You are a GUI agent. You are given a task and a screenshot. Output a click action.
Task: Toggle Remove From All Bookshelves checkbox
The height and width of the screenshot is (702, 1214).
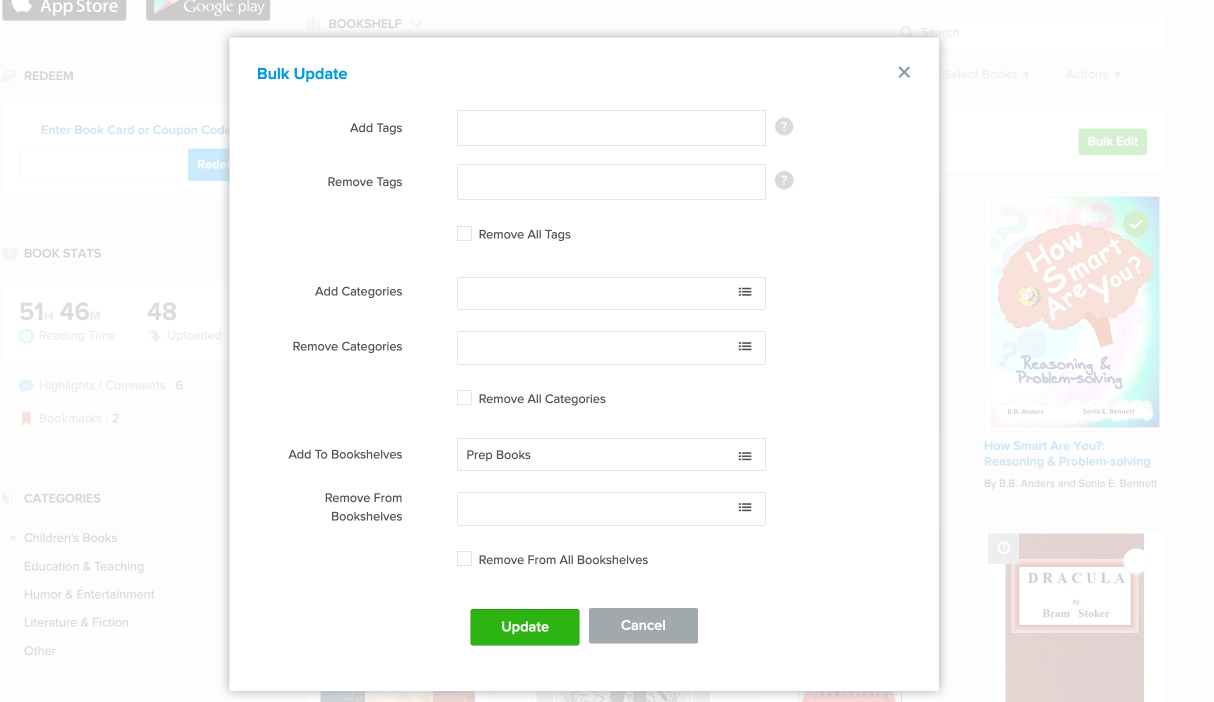(x=464, y=559)
